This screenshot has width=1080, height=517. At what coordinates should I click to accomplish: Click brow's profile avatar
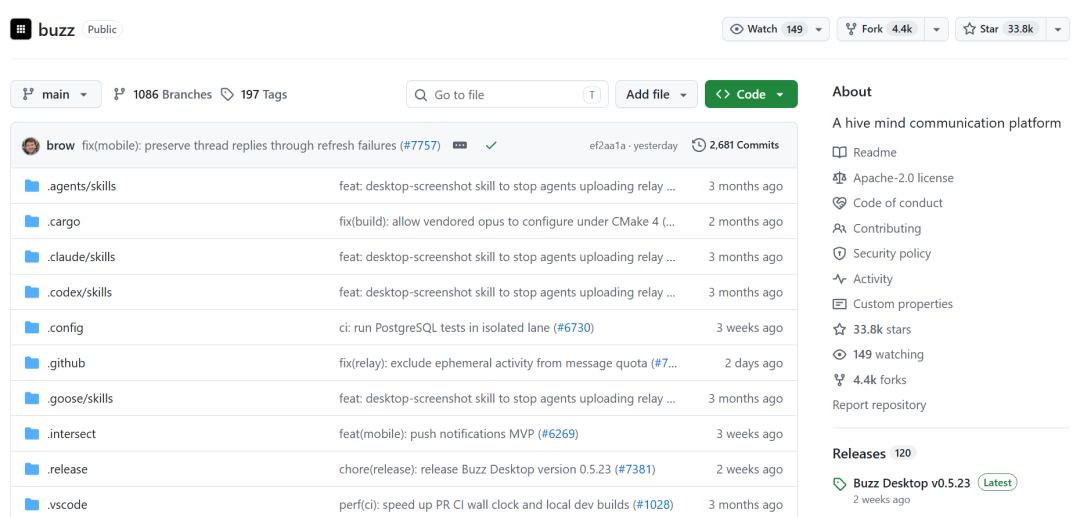click(x=30, y=146)
